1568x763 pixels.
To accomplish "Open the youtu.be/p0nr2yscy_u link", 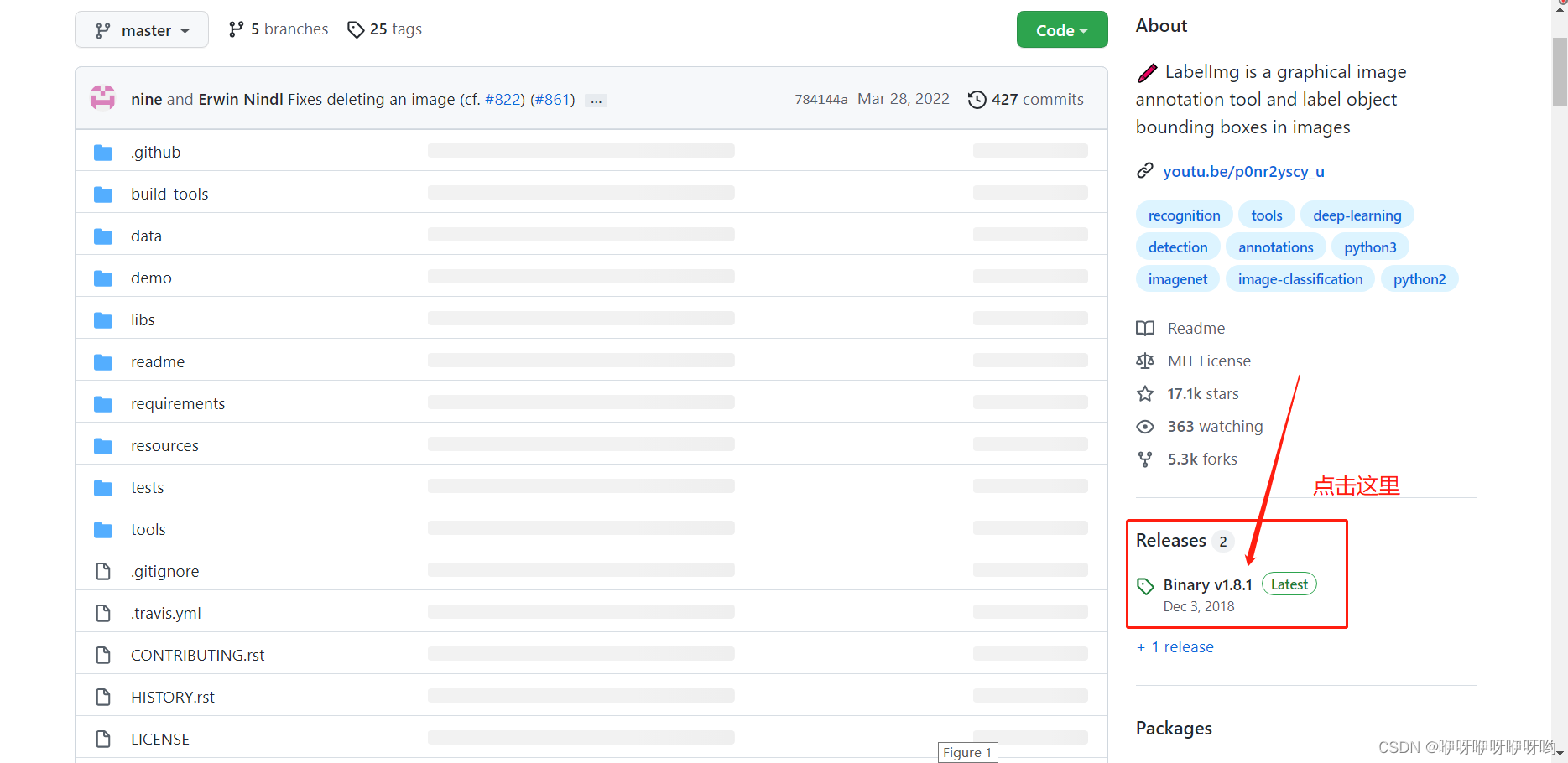I will tap(1243, 171).
